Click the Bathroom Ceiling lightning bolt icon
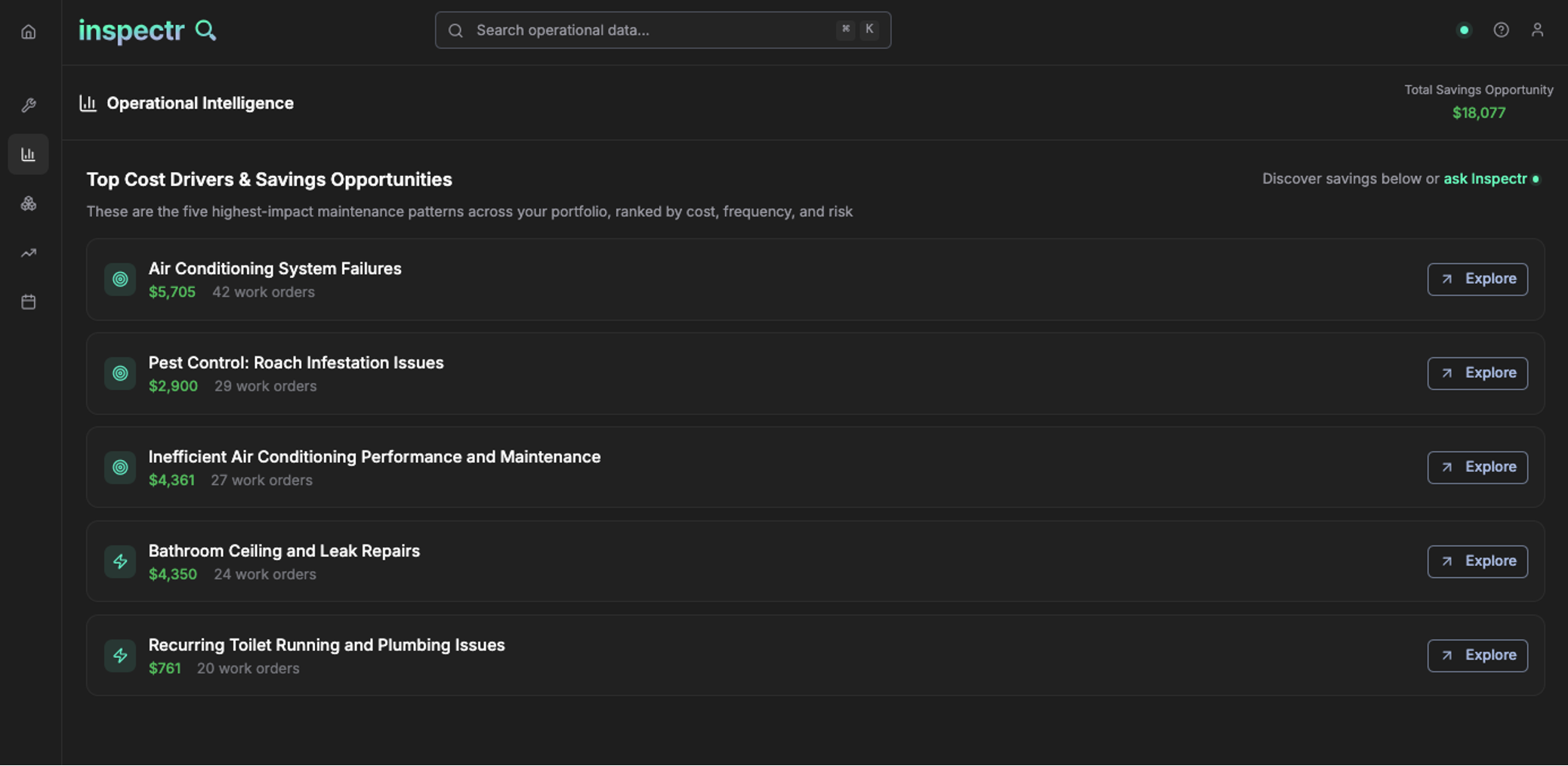Screen dimensions: 1568x766 (x=120, y=561)
